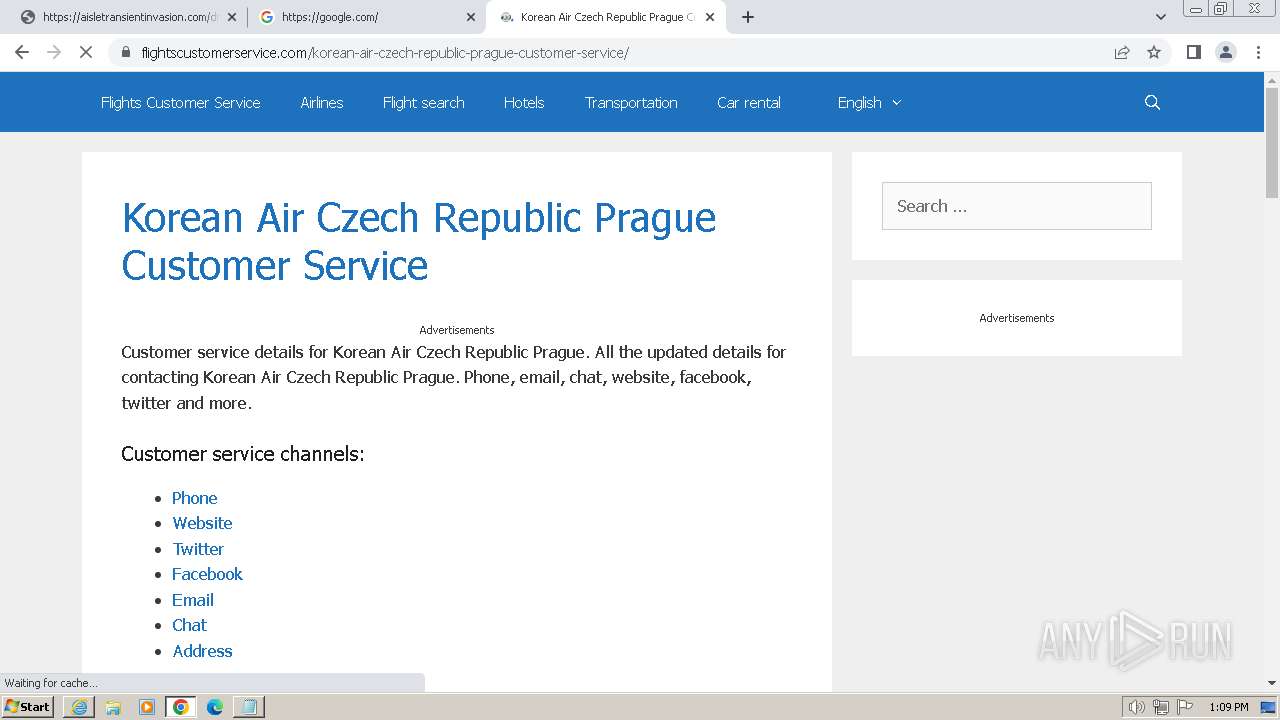Focus the sidebar Search field
1280x720 pixels.
pos(1016,206)
